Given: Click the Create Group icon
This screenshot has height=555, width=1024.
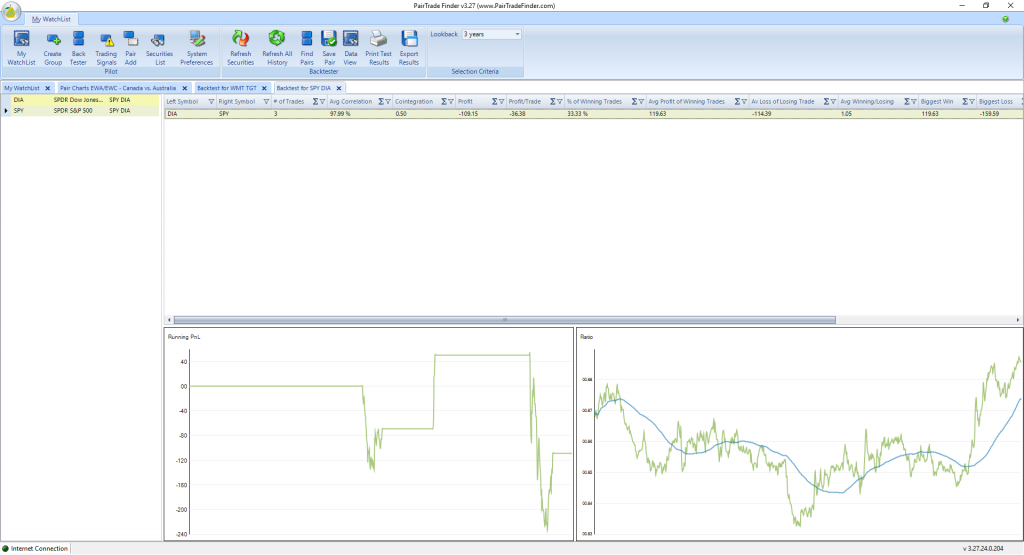Looking at the screenshot, I should click(53, 46).
